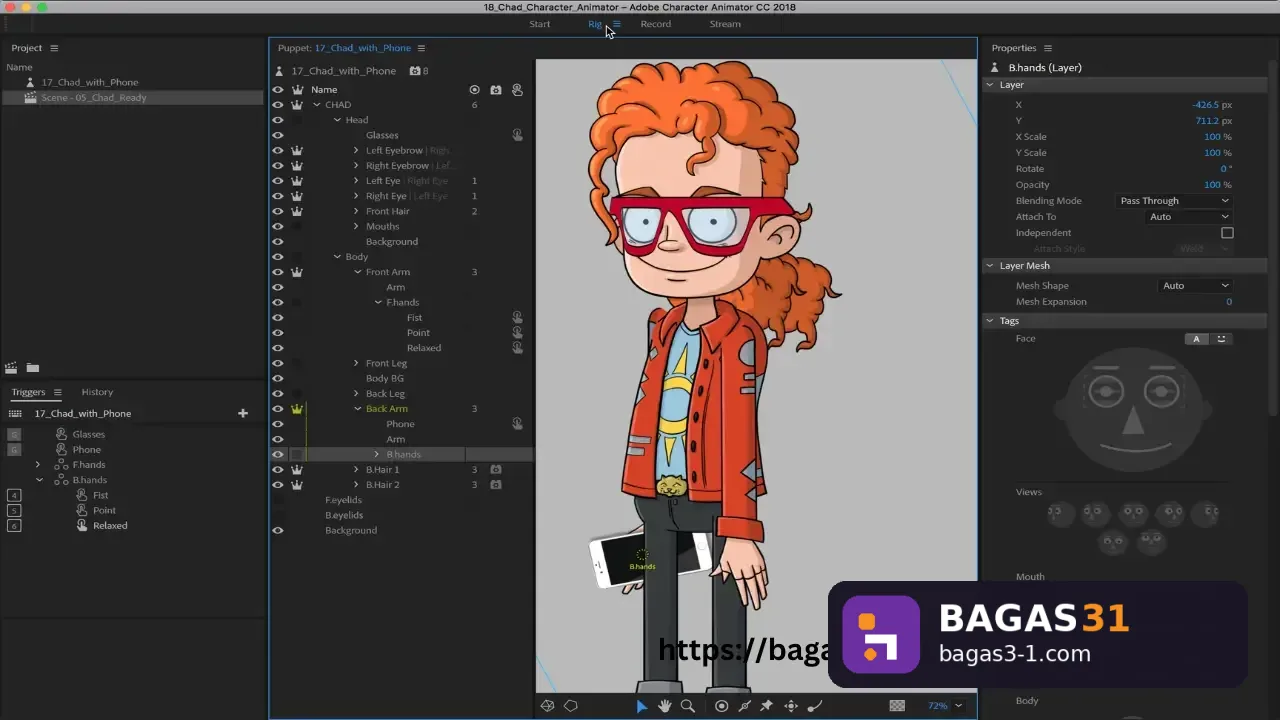Switch to the Record workspace tab
The image size is (1280, 720).
(x=656, y=24)
